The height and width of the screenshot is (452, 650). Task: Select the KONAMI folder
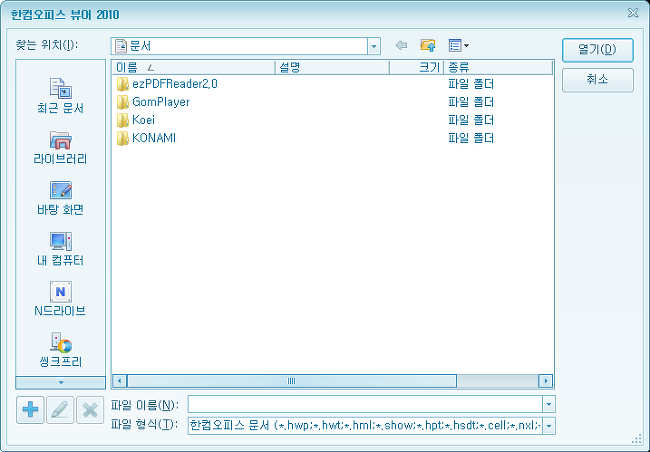[x=146, y=138]
